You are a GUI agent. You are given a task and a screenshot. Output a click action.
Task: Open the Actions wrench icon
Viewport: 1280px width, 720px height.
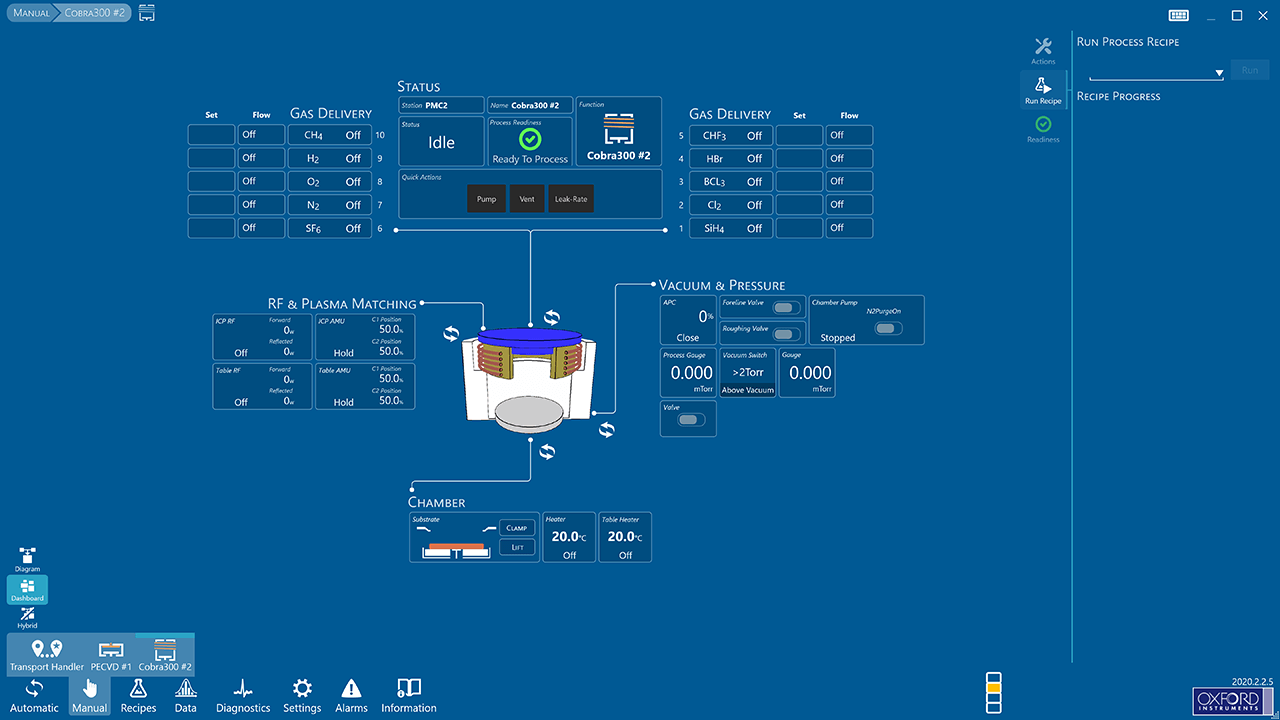point(1043,51)
